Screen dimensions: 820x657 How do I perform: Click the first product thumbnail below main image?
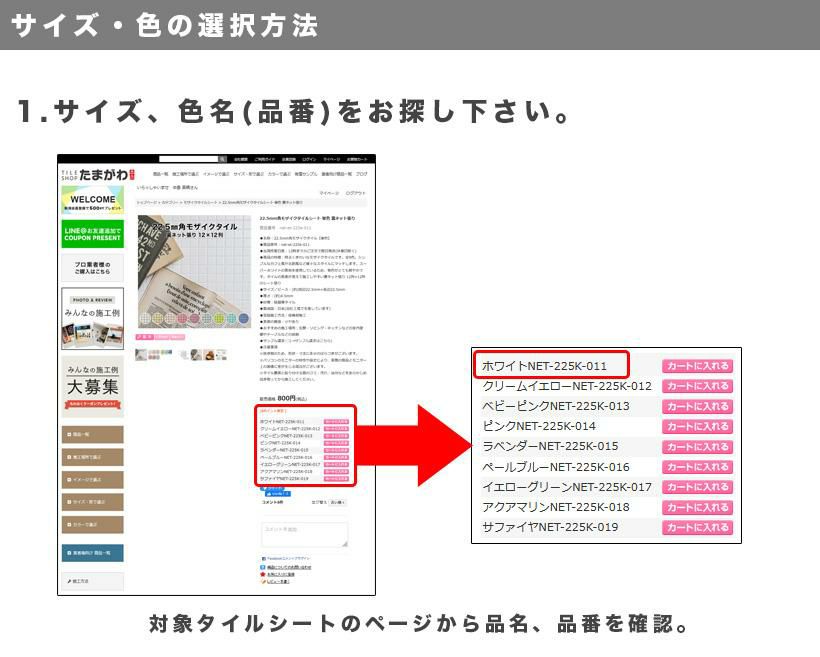[x=141, y=354]
